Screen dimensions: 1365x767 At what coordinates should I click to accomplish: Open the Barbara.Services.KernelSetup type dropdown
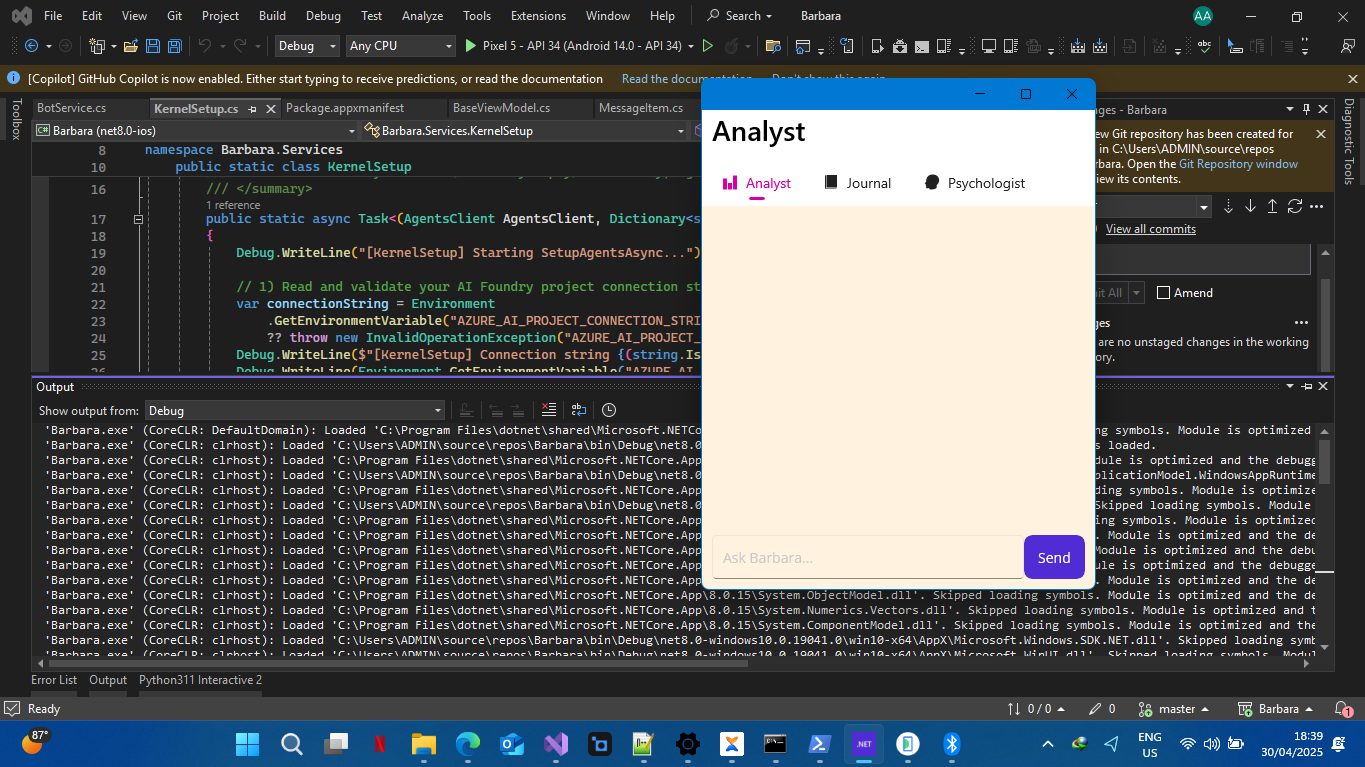click(x=525, y=130)
